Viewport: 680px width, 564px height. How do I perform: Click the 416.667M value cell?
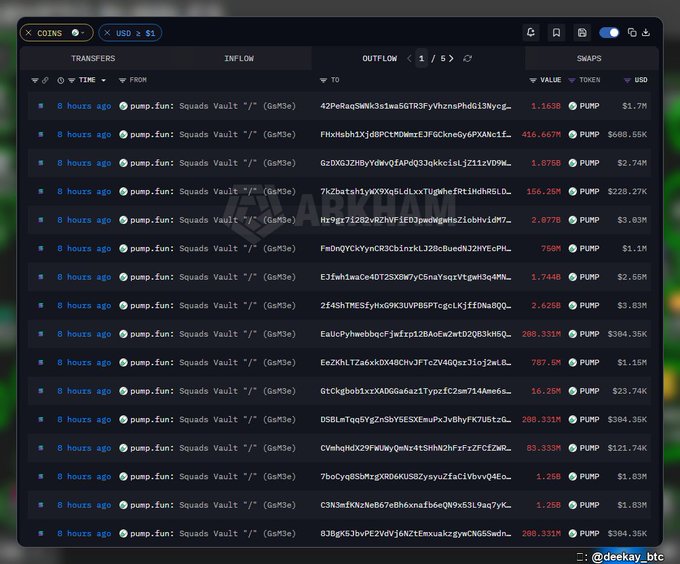pyautogui.click(x=541, y=134)
